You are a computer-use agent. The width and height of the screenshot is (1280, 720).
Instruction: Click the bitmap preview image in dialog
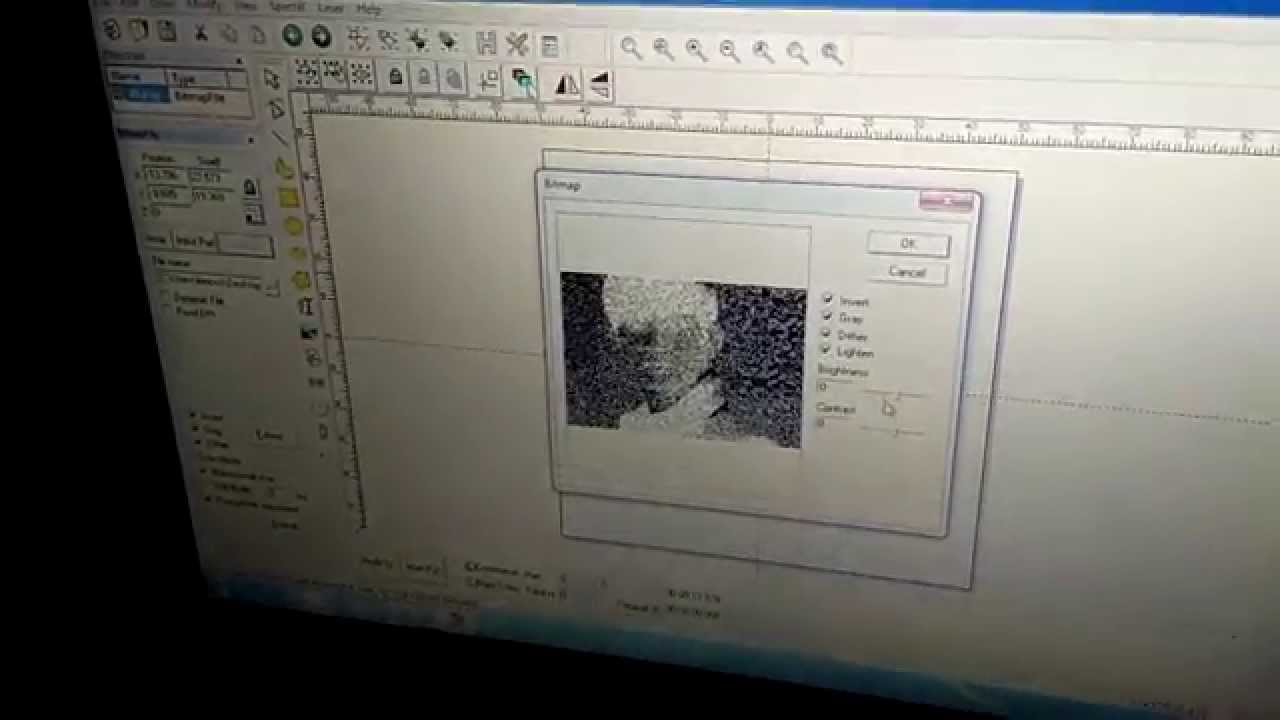point(684,360)
